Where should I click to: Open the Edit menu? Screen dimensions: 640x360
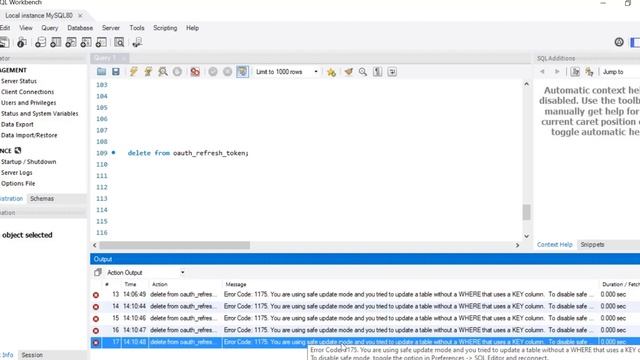coord(5,28)
